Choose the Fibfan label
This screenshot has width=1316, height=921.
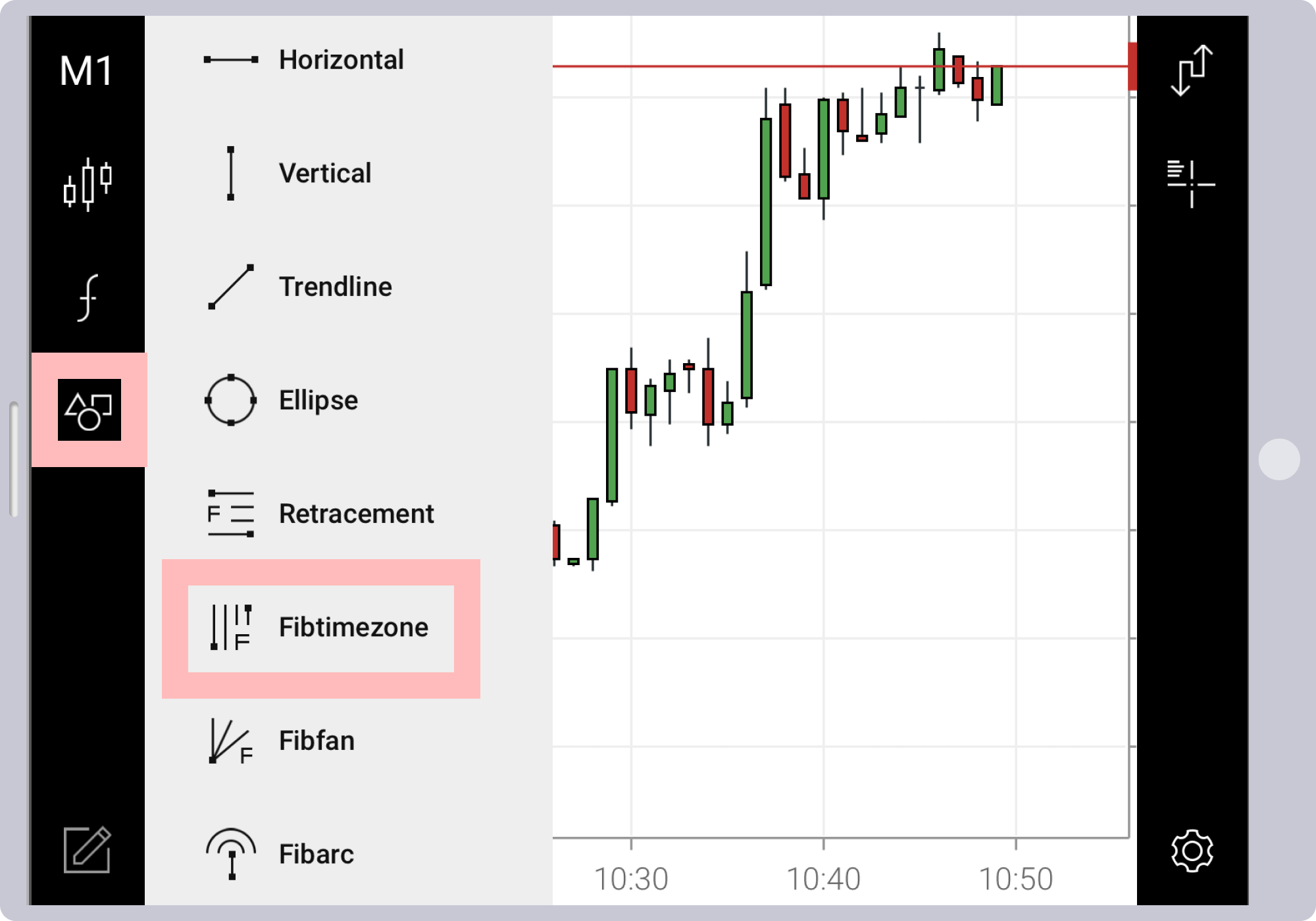point(316,741)
